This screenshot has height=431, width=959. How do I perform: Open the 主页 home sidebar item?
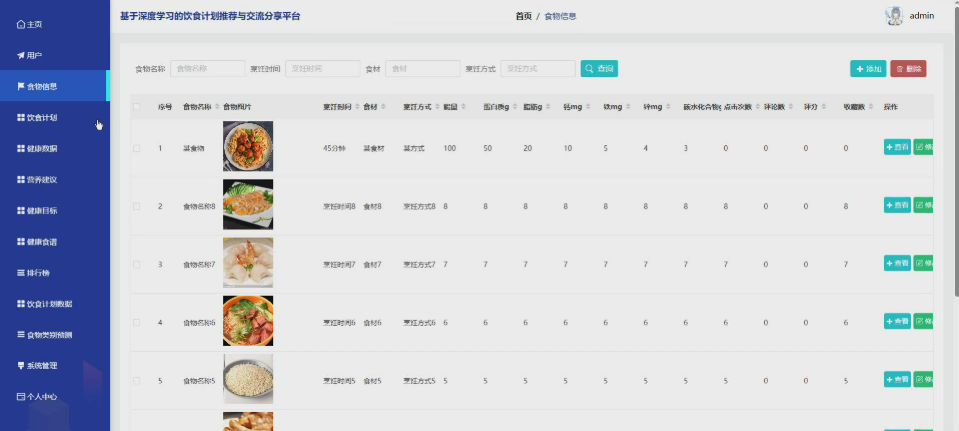coord(55,24)
